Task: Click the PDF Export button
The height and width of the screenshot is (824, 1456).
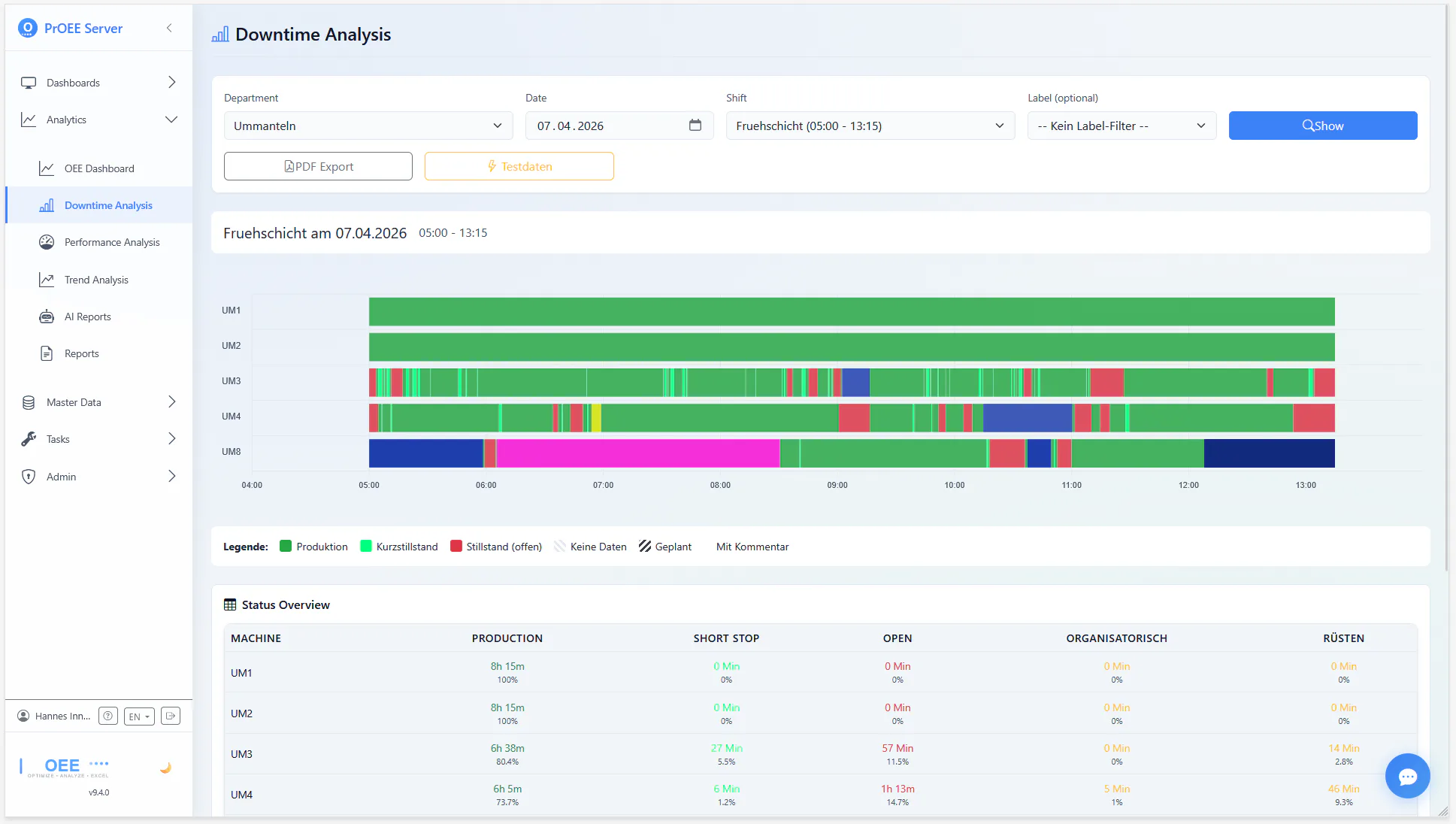Action: tap(318, 166)
